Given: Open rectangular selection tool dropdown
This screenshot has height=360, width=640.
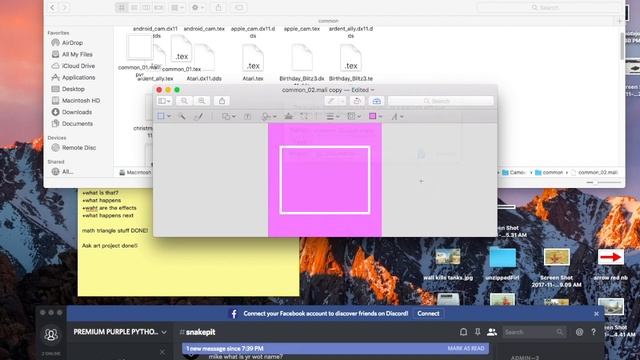Looking at the screenshot, I should [164, 116].
